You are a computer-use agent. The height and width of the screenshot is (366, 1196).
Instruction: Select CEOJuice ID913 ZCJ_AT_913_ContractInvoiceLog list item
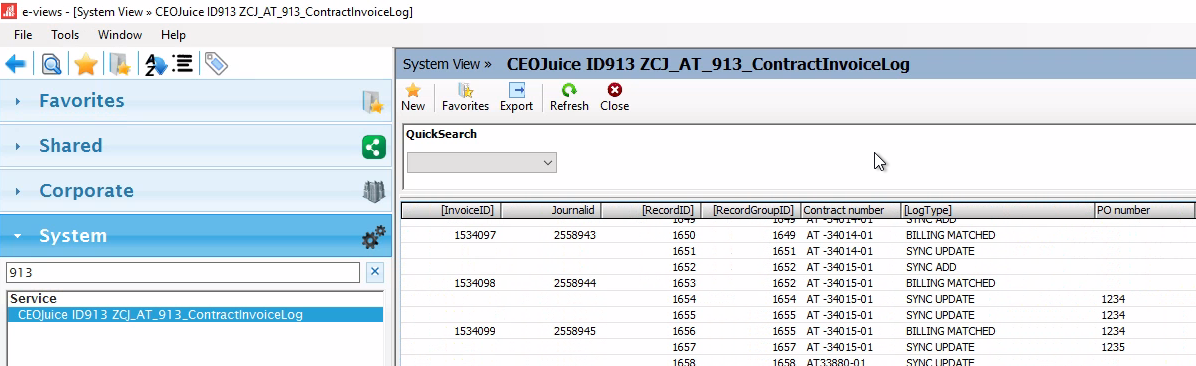coord(195,314)
